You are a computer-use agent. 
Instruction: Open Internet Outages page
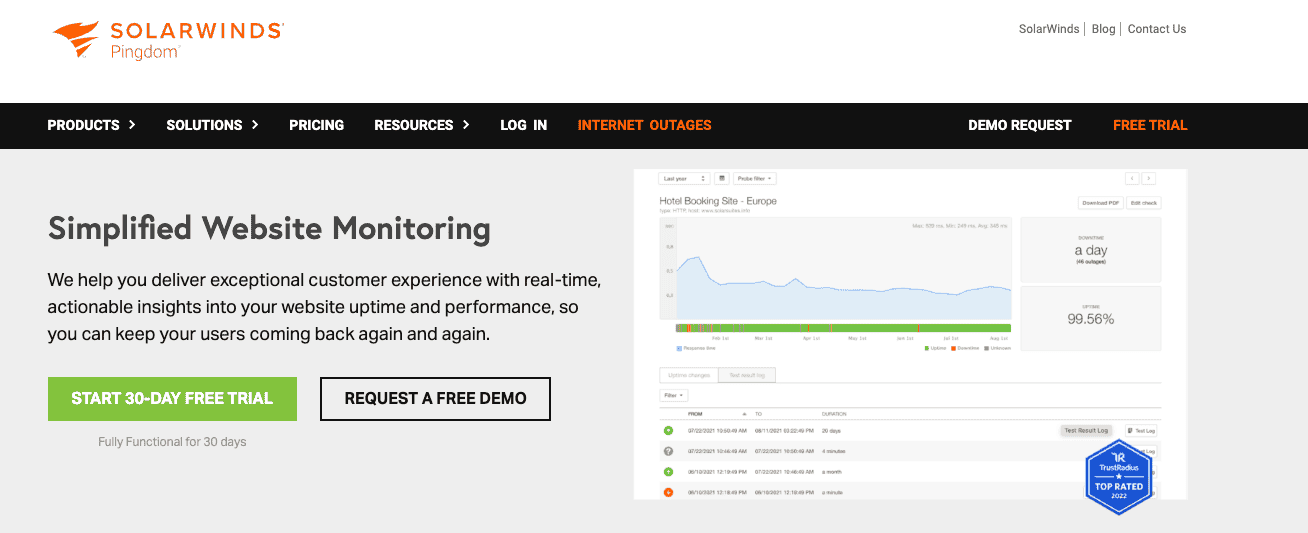click(x=644, y=125)
